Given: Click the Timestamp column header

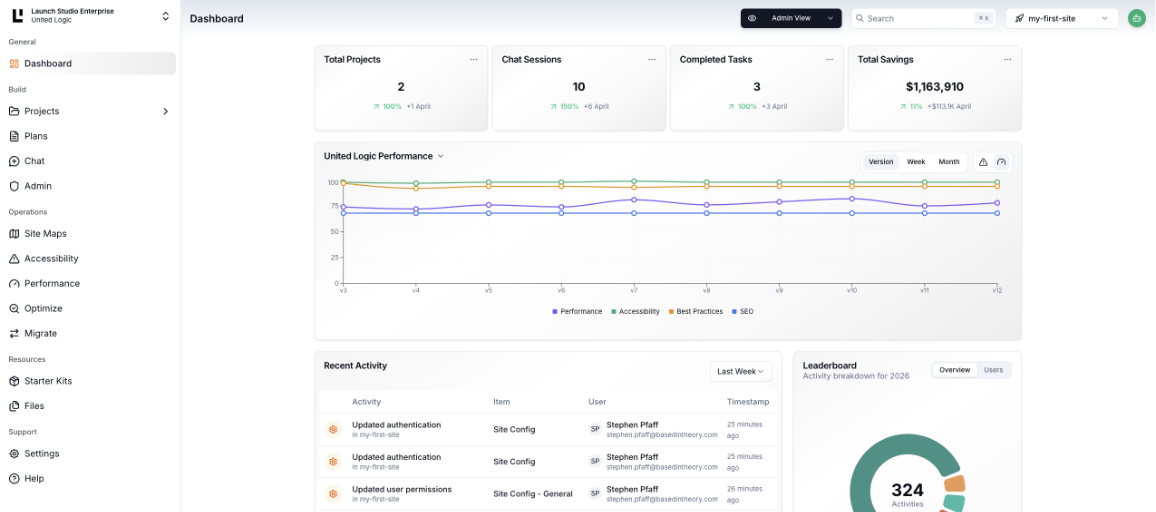Looking at the screenshot, I should pyautogui.click(x=748, y=402).
